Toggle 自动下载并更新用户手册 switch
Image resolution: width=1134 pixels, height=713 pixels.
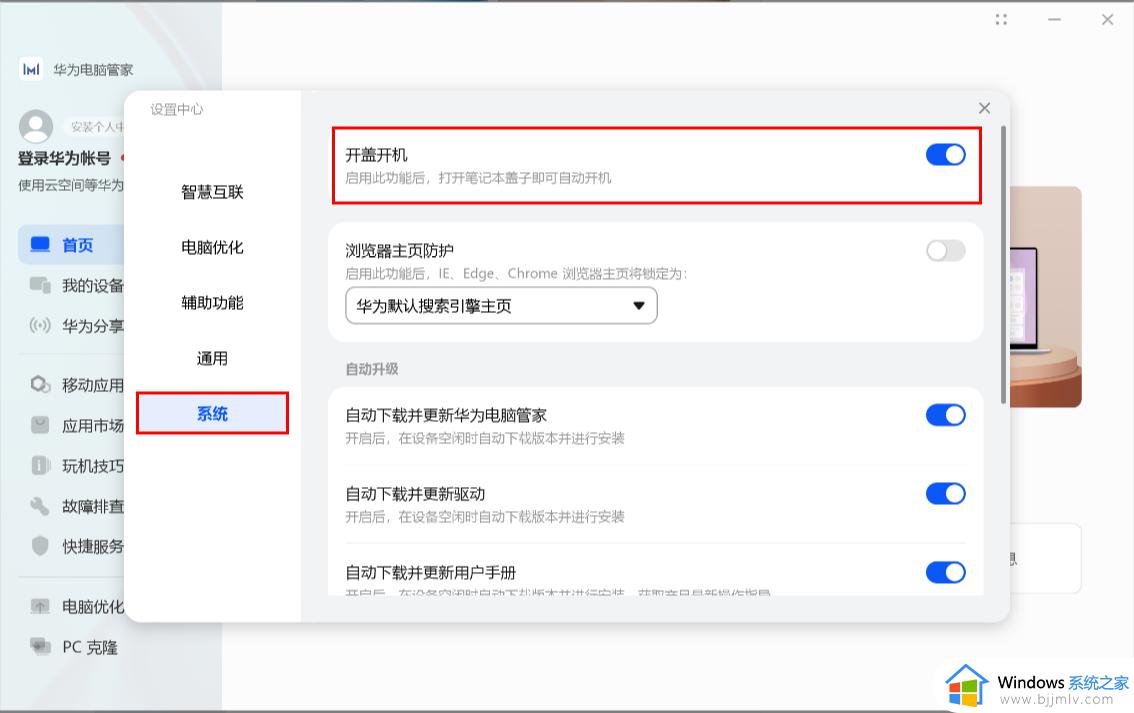945,573
